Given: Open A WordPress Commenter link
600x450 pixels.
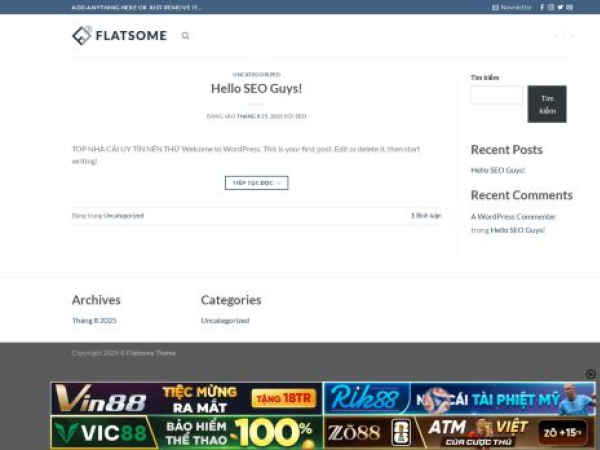Looking at the screenshot, I should [513, 217].
